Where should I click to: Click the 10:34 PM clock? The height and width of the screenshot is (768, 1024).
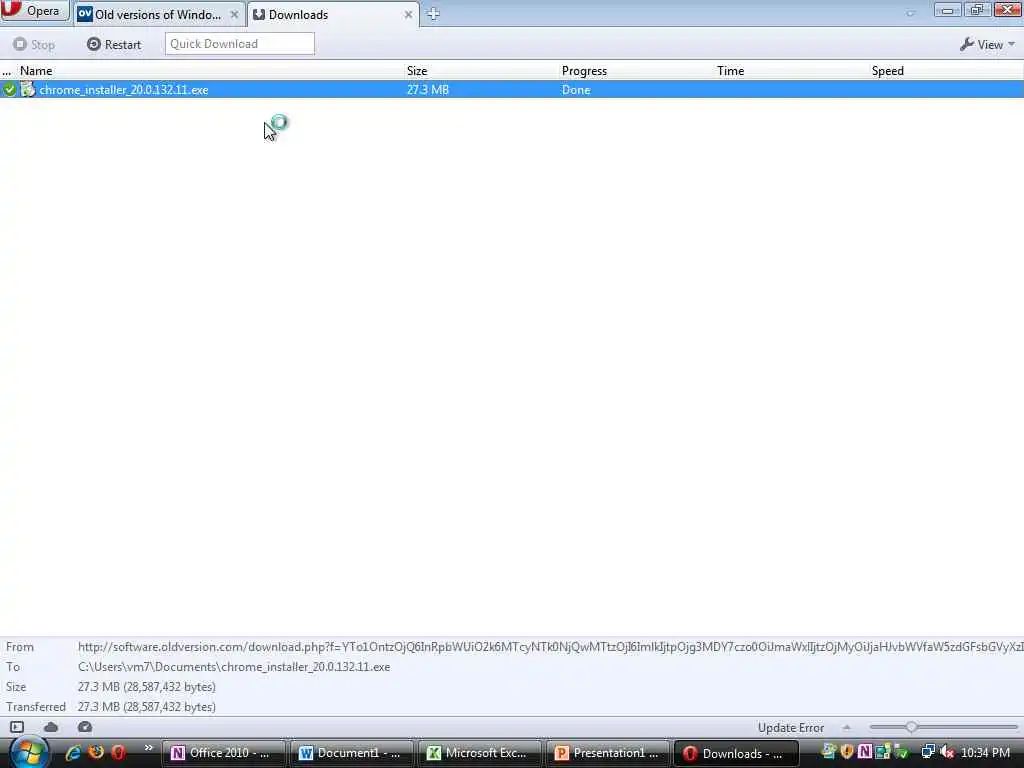pyautogui.click(x=985, y=752)
